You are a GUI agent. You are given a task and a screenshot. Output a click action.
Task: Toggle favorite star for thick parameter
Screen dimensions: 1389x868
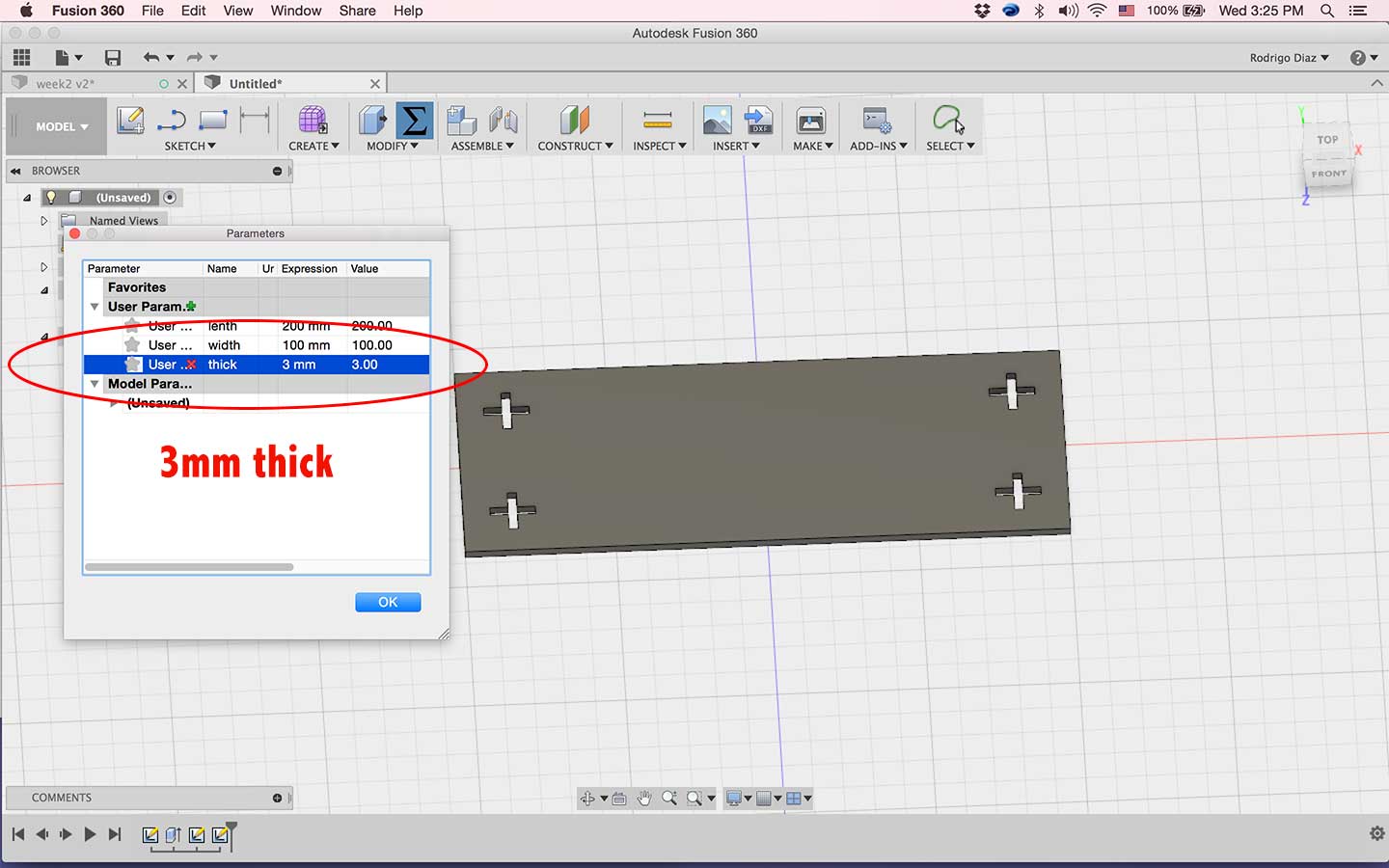pos(133,364)
